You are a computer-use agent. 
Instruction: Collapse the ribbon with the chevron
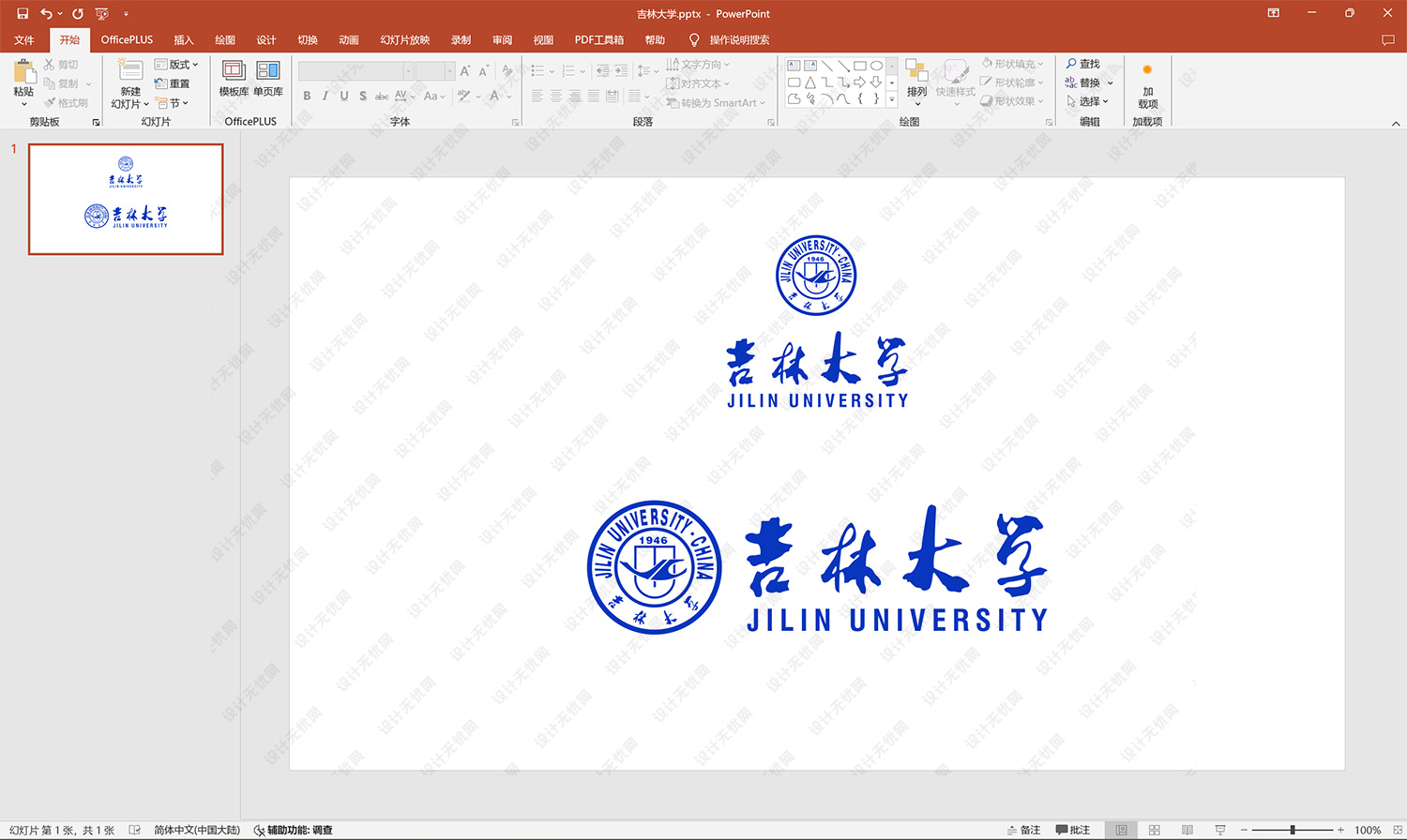[x=1395, y=123]
